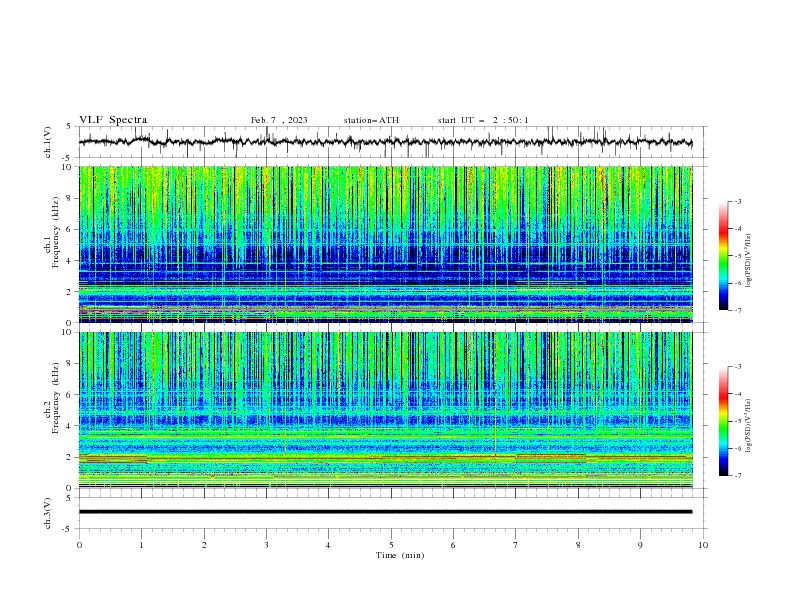Click the "-7" tick on lower colorbar
792x612 pixels.
click(x=737, y=476)
